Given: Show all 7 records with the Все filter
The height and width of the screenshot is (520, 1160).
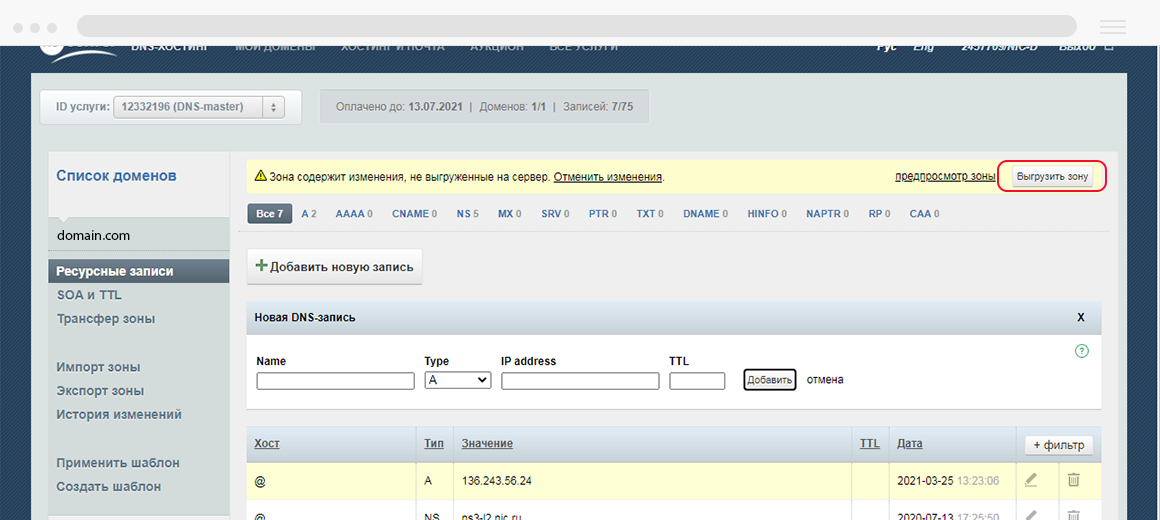Looking at the screenshot, I should [x=270, y=214].
